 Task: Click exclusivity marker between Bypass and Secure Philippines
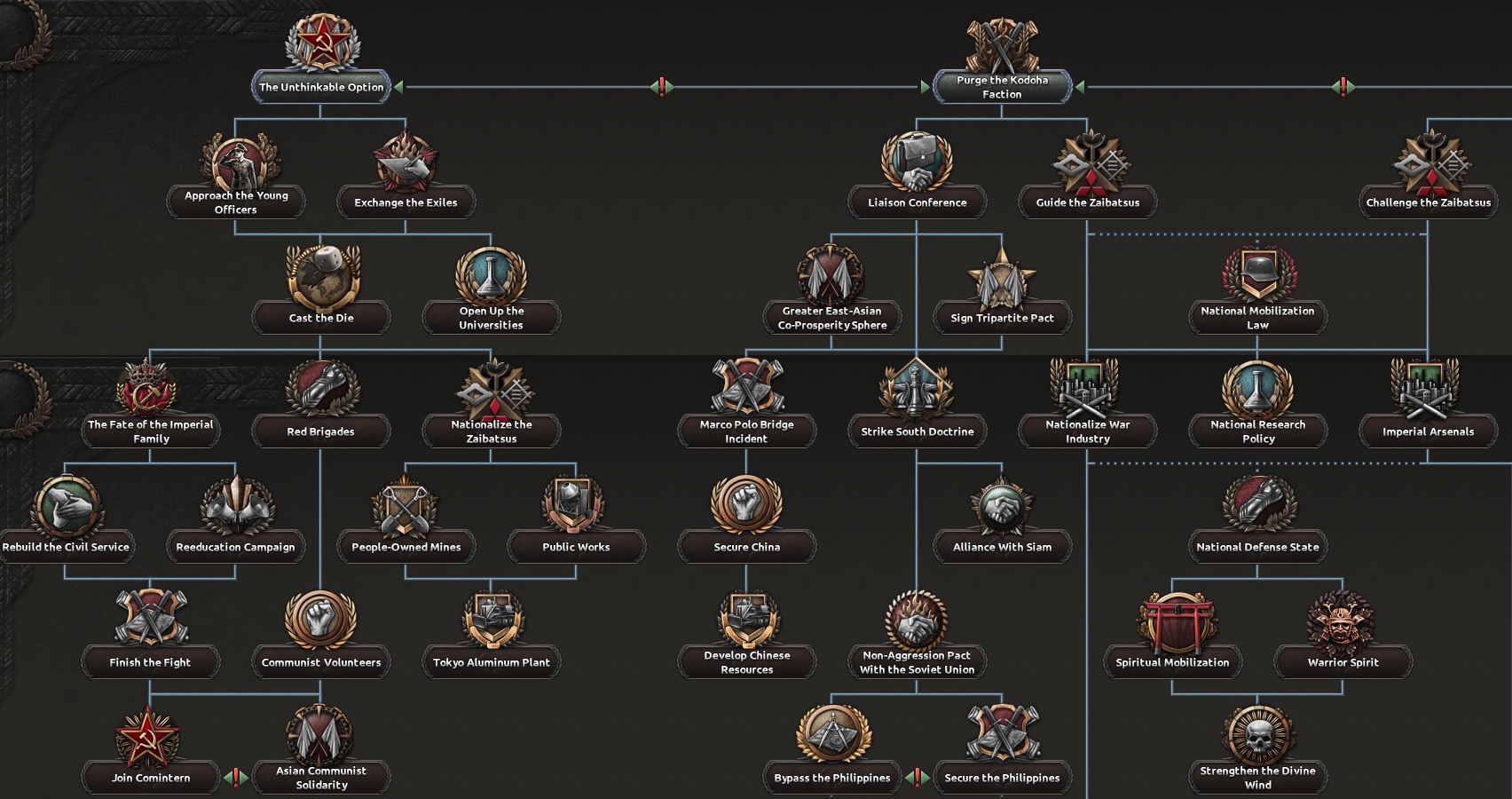click(917, 778)
